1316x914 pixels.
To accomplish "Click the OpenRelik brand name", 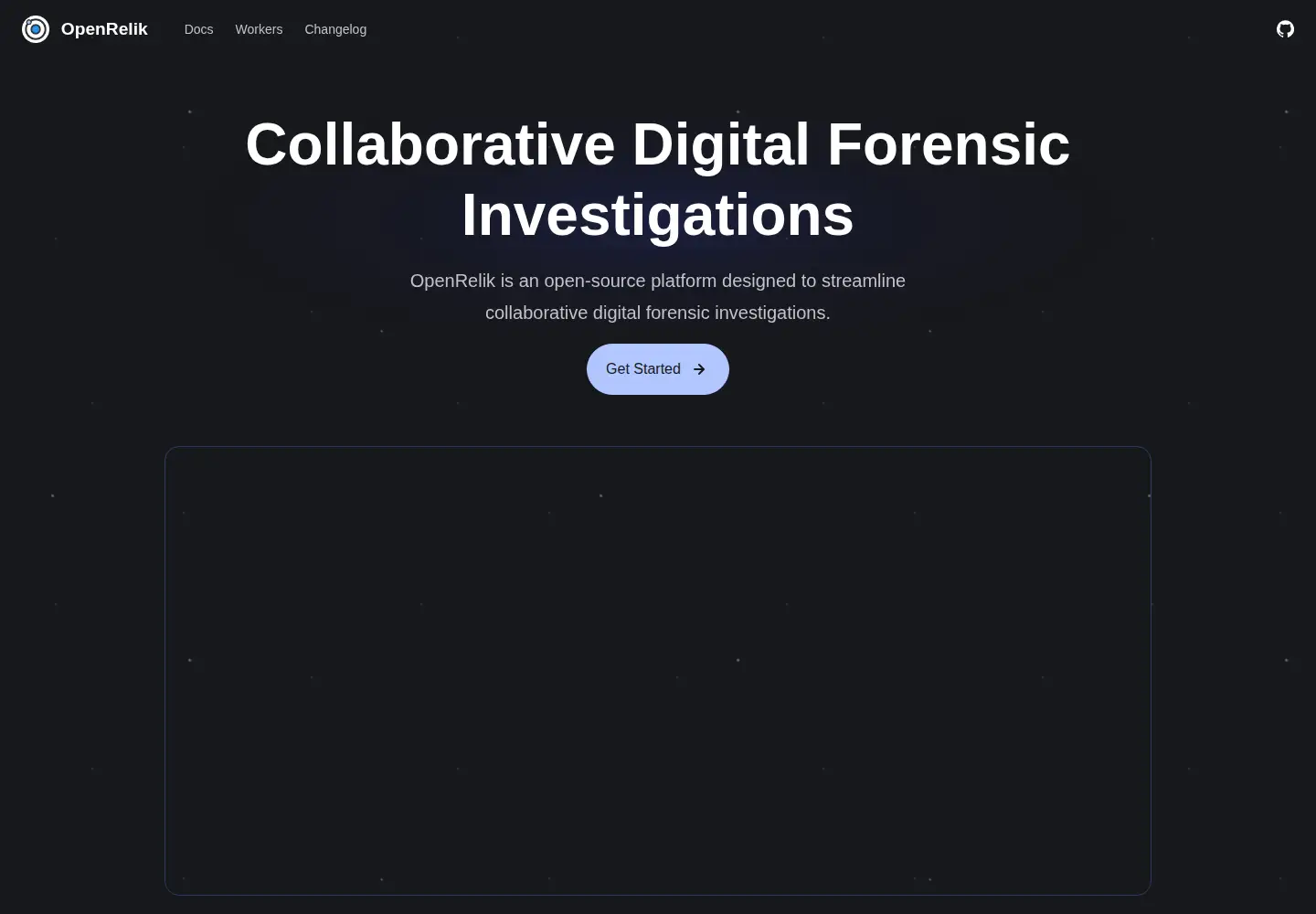I will click(104, 29).
